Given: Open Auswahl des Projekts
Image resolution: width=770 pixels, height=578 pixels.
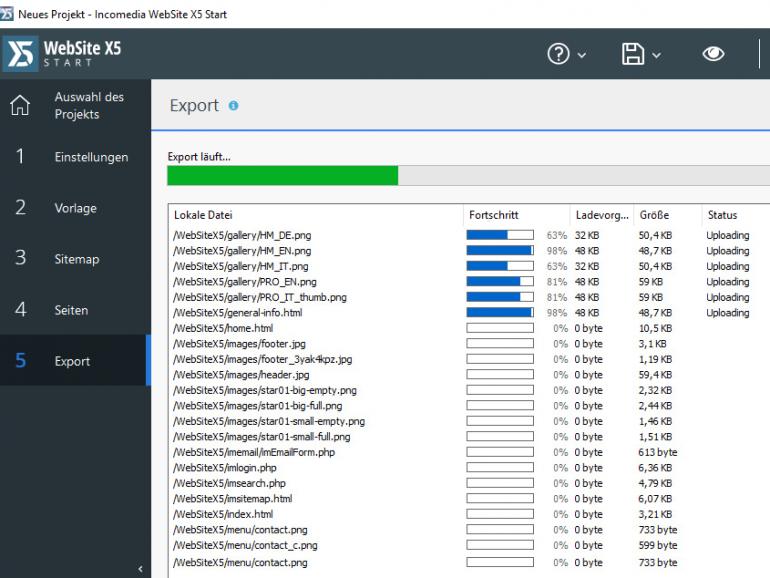Looking at the screenshot, I should [89, 105].
